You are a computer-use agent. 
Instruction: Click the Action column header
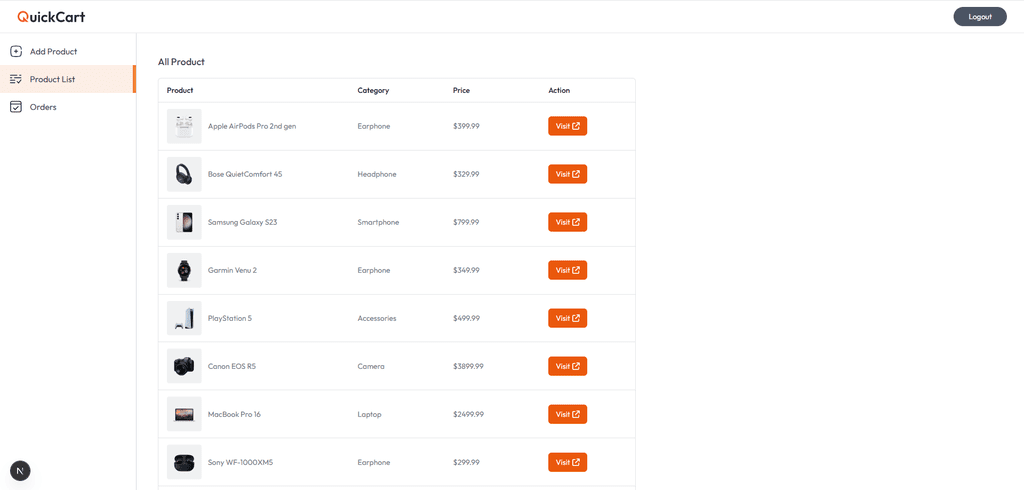coord(559,91)
